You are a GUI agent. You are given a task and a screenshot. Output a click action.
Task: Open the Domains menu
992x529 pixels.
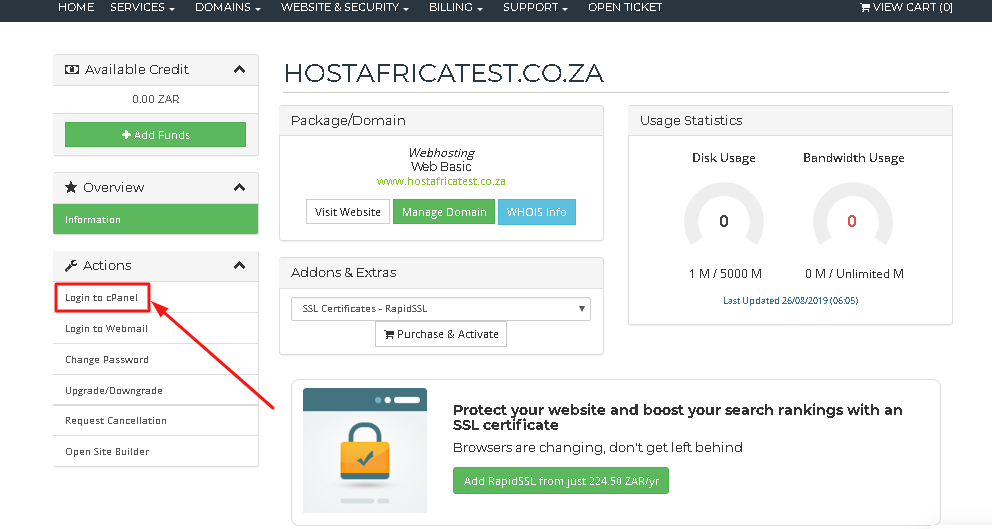pos(228,8)
